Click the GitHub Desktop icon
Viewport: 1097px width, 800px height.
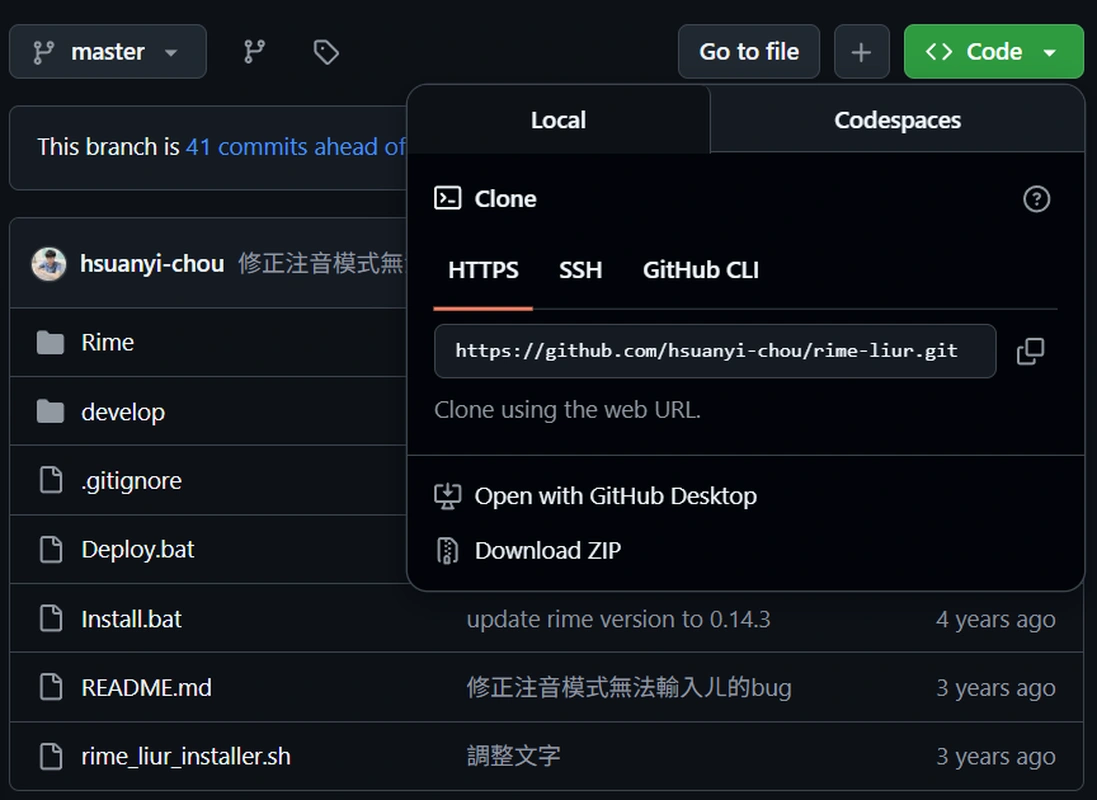pos(447,496)
